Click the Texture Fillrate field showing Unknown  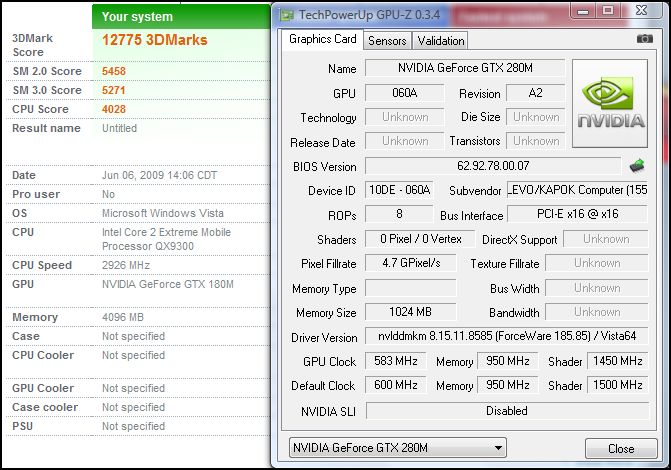tap(597, 263)
